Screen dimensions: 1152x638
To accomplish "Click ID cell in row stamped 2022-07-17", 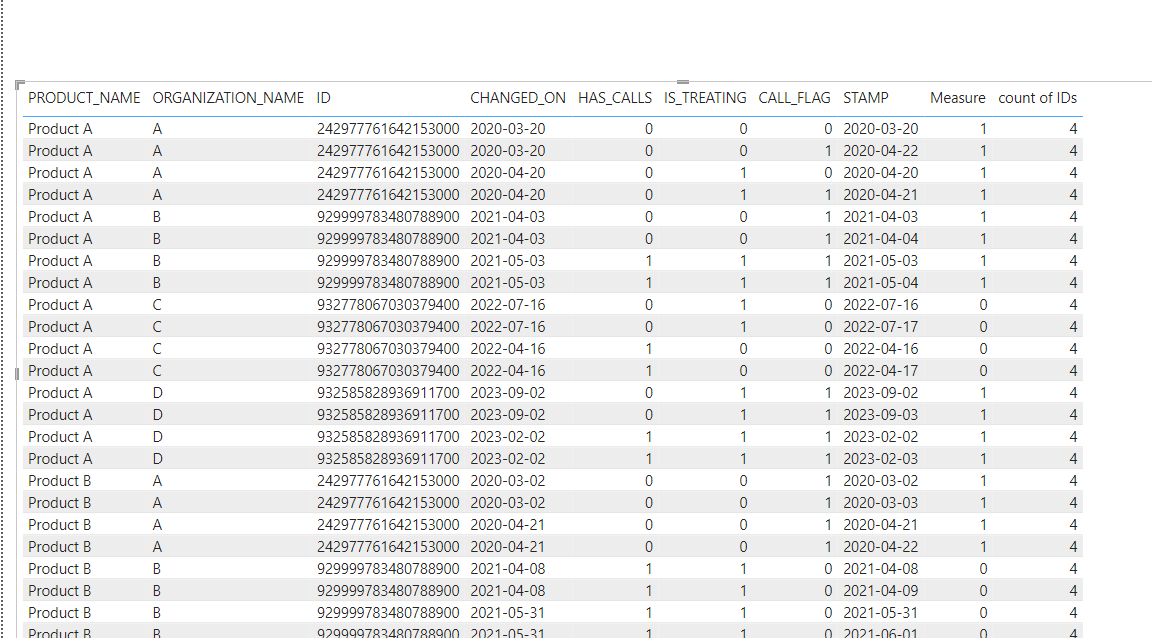I will pyautogui.click(x=388, y=327).
